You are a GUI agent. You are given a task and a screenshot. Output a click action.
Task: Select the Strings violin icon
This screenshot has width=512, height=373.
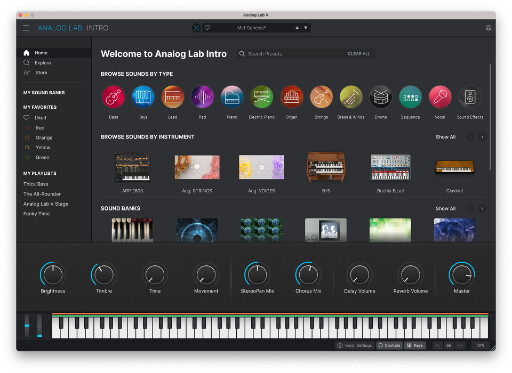[321, 97]
